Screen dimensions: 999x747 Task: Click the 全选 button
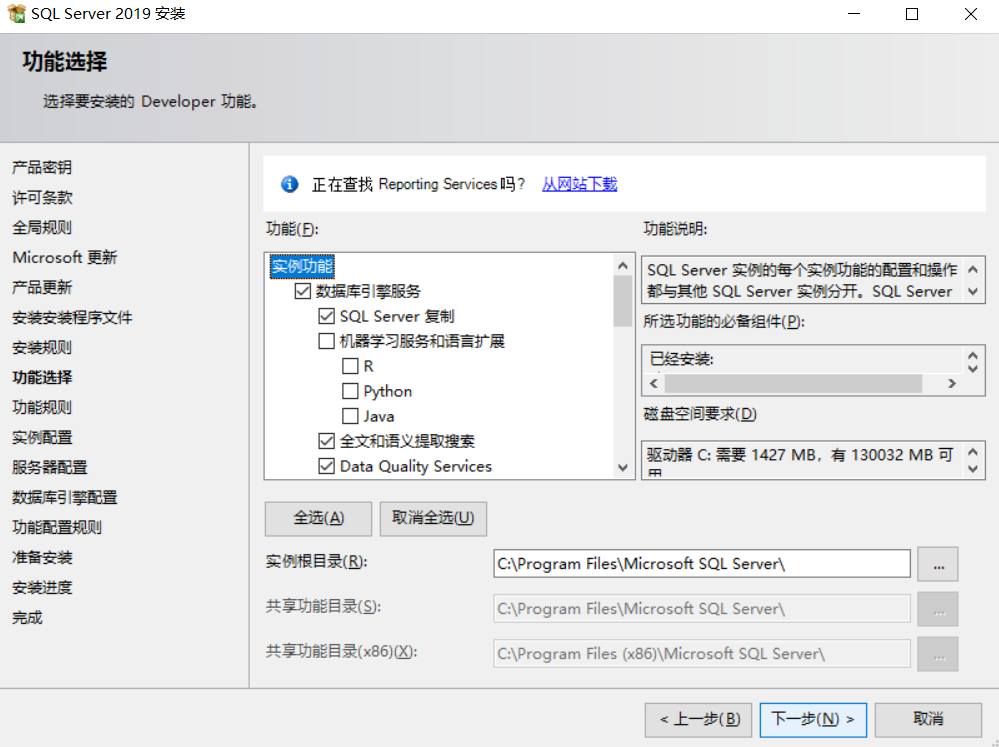tap(317, 518)
